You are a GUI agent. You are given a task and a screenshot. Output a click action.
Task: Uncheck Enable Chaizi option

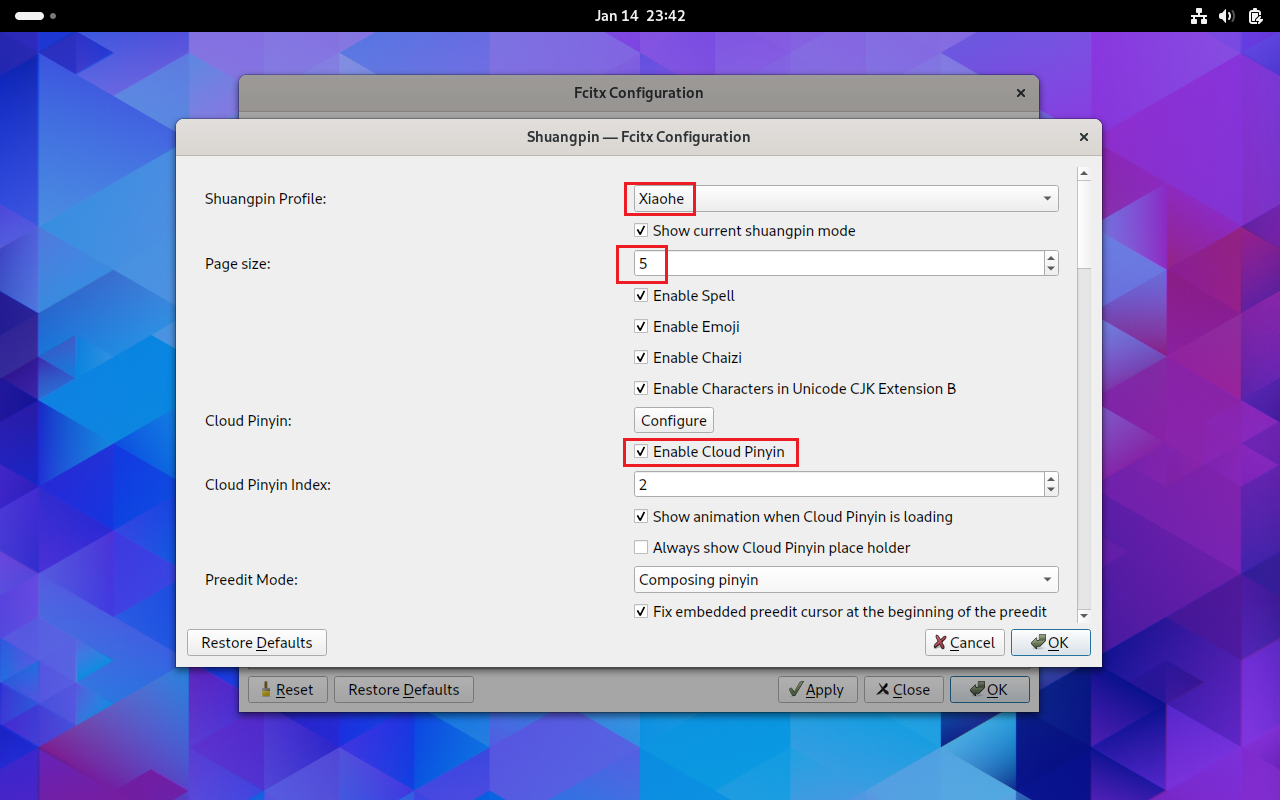688,358
